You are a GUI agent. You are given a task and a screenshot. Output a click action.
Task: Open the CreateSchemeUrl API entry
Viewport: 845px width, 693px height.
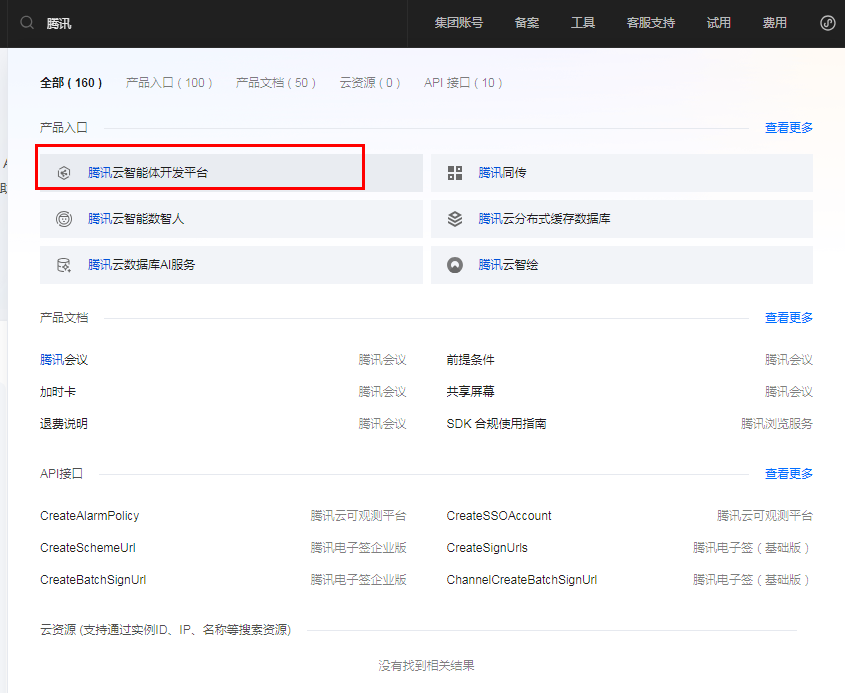[88, 548]
